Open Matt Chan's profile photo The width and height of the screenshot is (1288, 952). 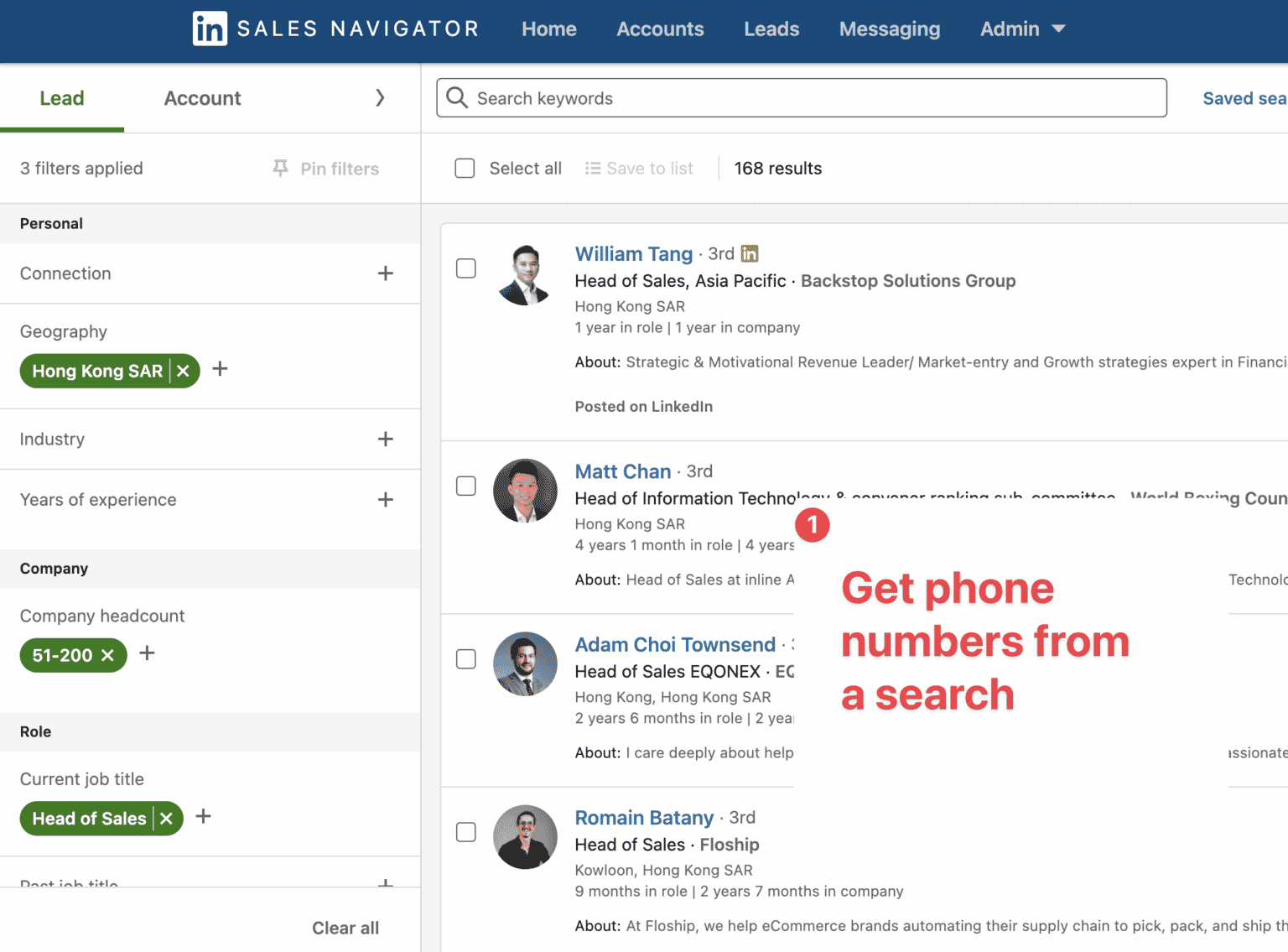click(x=525, y=491)
